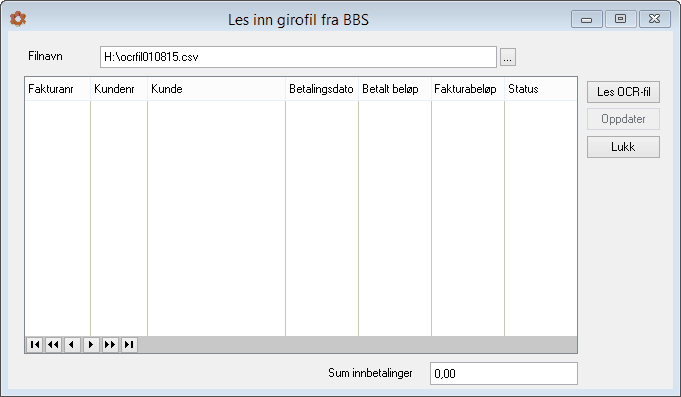Click the Sum innbetalinger label
This screenshot has width=681, height=397.
click(x=370, y=373)
